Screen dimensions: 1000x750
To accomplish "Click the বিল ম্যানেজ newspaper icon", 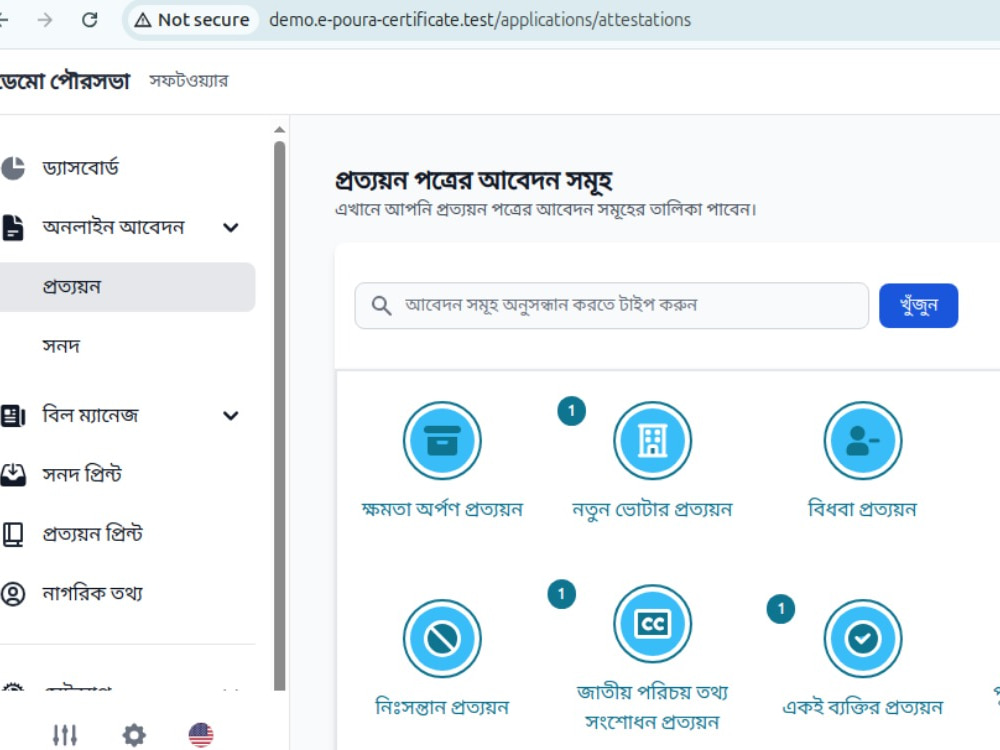I will point(13,416).
